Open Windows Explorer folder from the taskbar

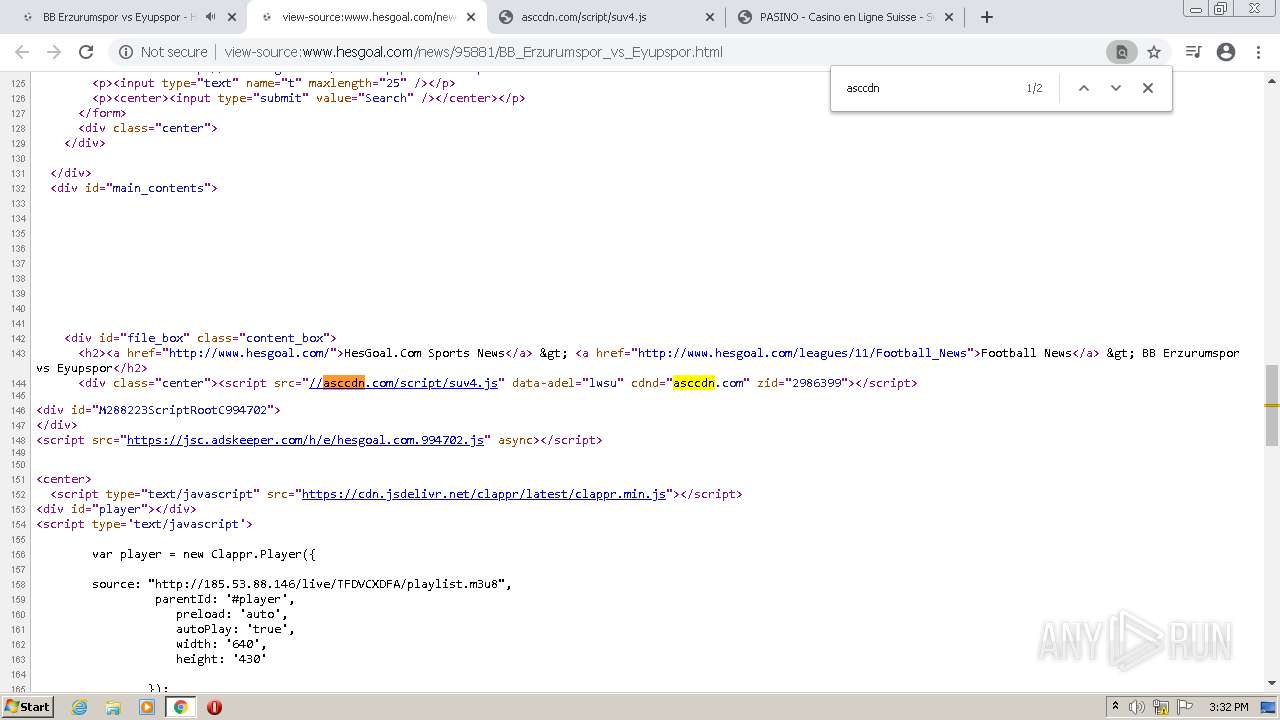[113, 707]
